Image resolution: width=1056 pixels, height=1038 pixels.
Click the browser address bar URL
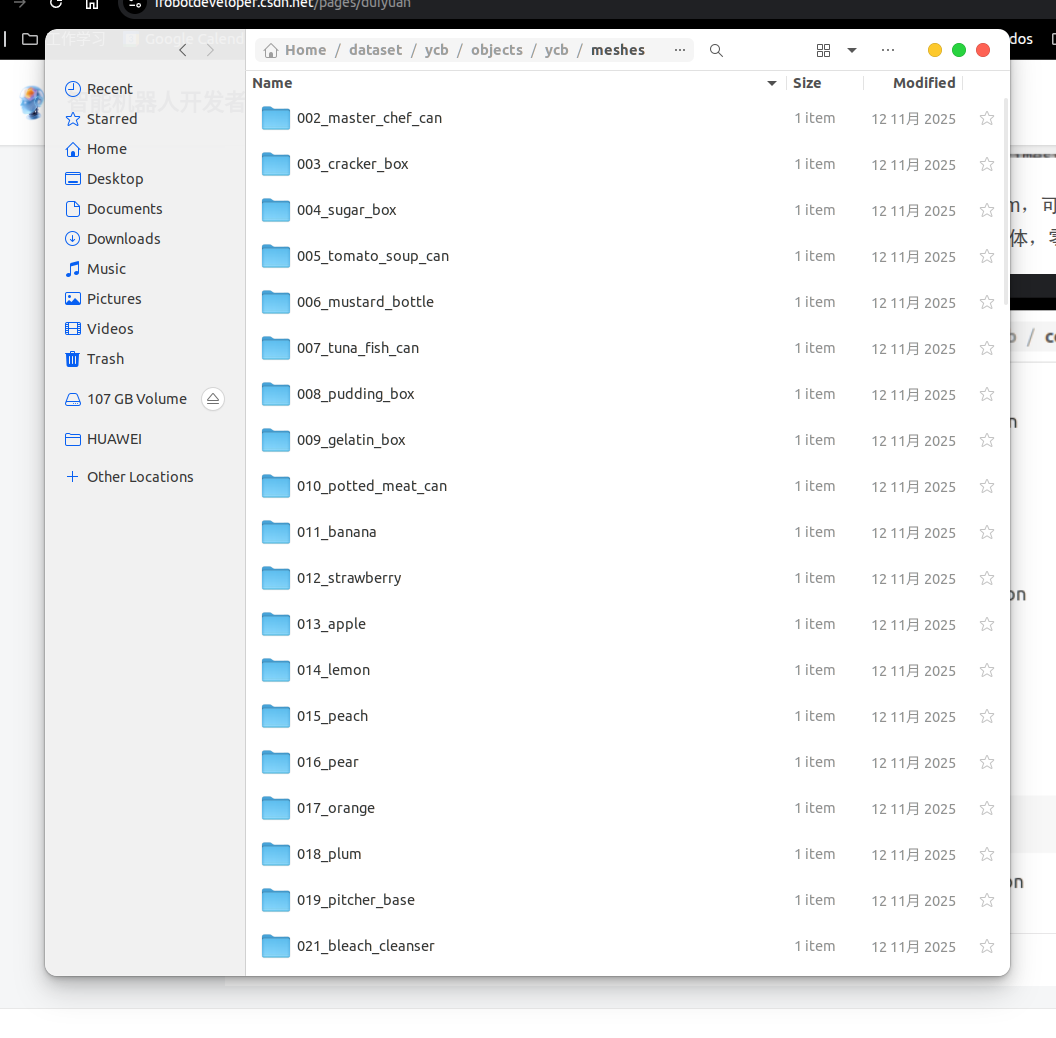coord(282,5)
